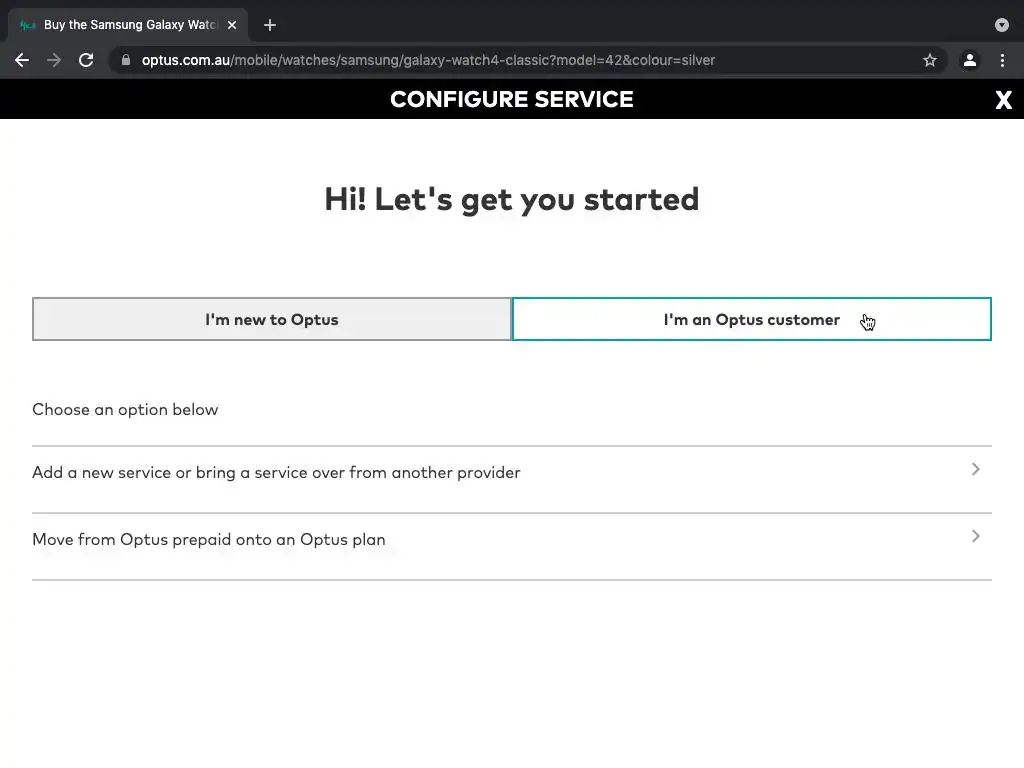Open the Chrome profile icon
Image resolution: width=1024 pixels, height=768 pixels.
pos(970,60)
